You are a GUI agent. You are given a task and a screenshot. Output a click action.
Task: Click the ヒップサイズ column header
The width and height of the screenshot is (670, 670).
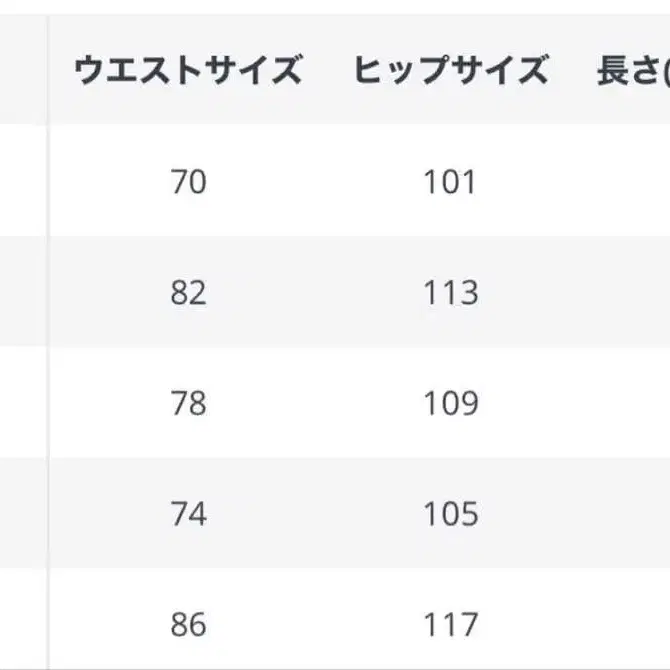[x=450, y=71]
